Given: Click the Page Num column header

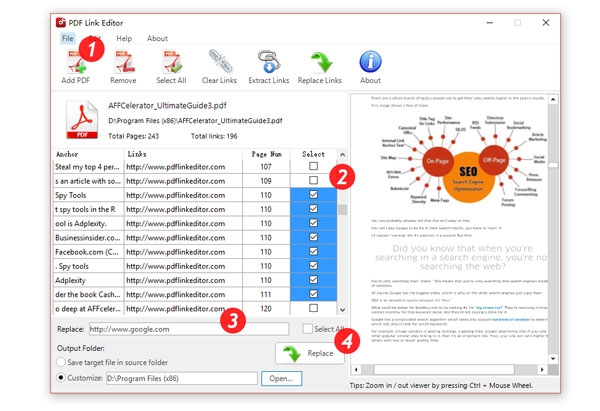Looking at the screenshot, I should pyautogui.click(x=266, y=154).
